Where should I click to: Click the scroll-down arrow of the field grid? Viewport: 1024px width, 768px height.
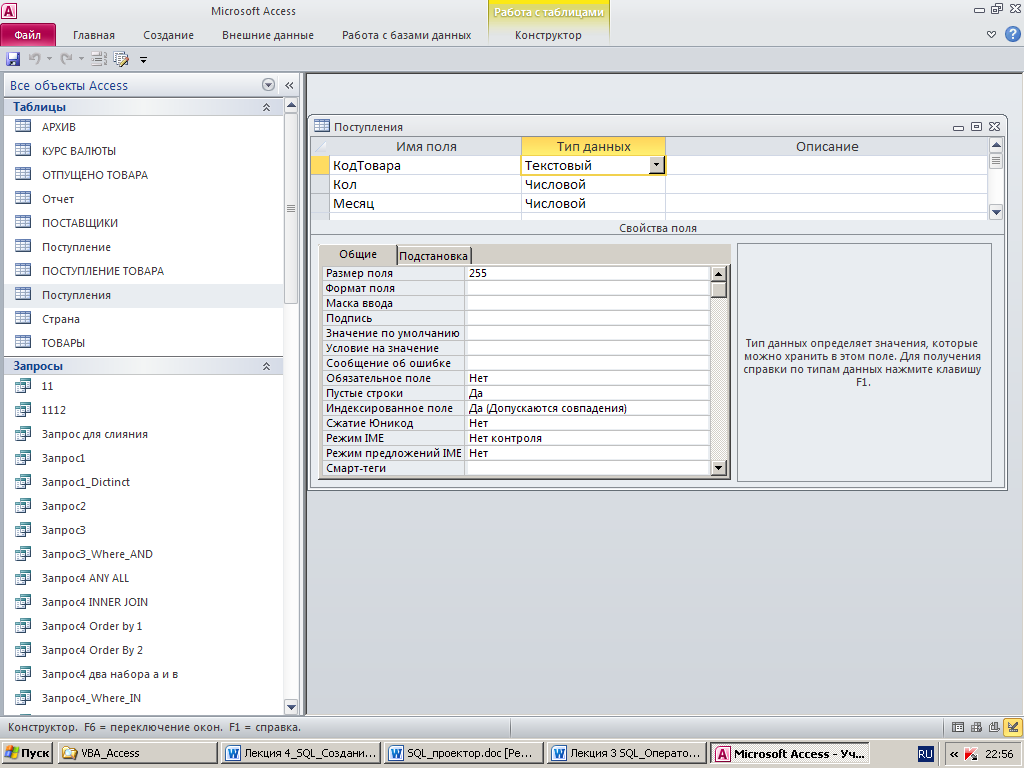996,212
